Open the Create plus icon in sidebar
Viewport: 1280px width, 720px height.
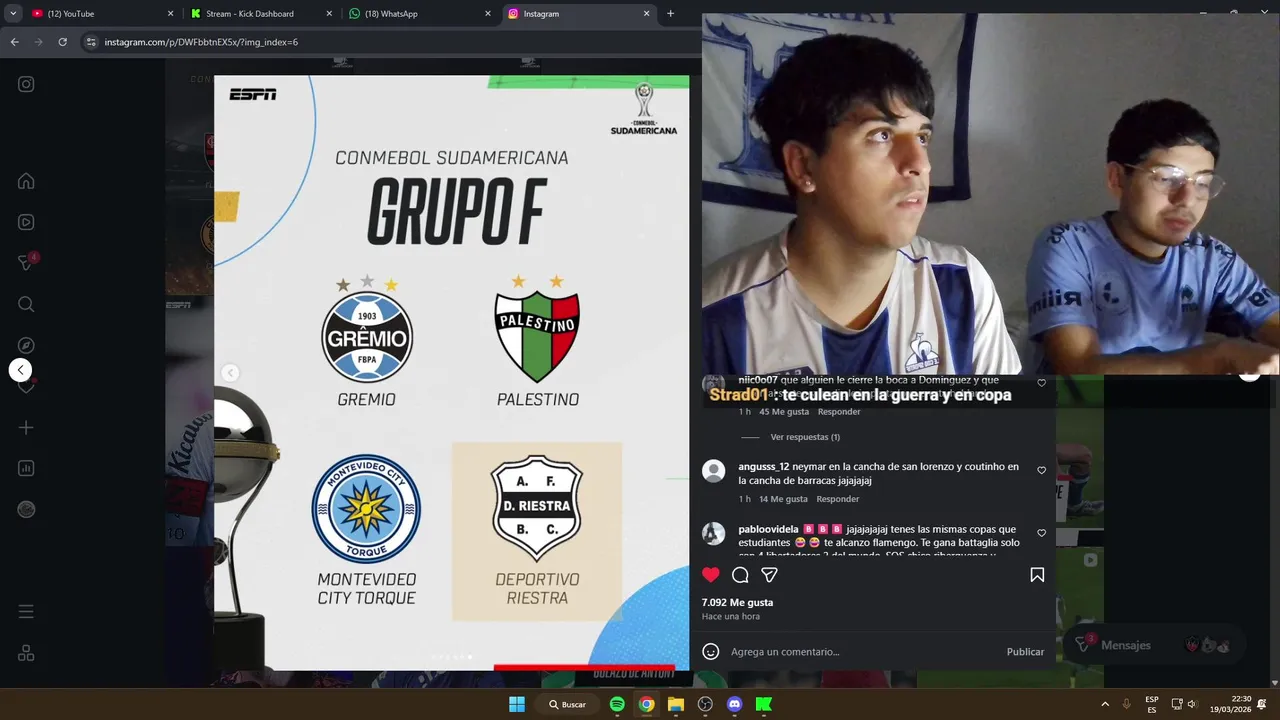[26, 427]
